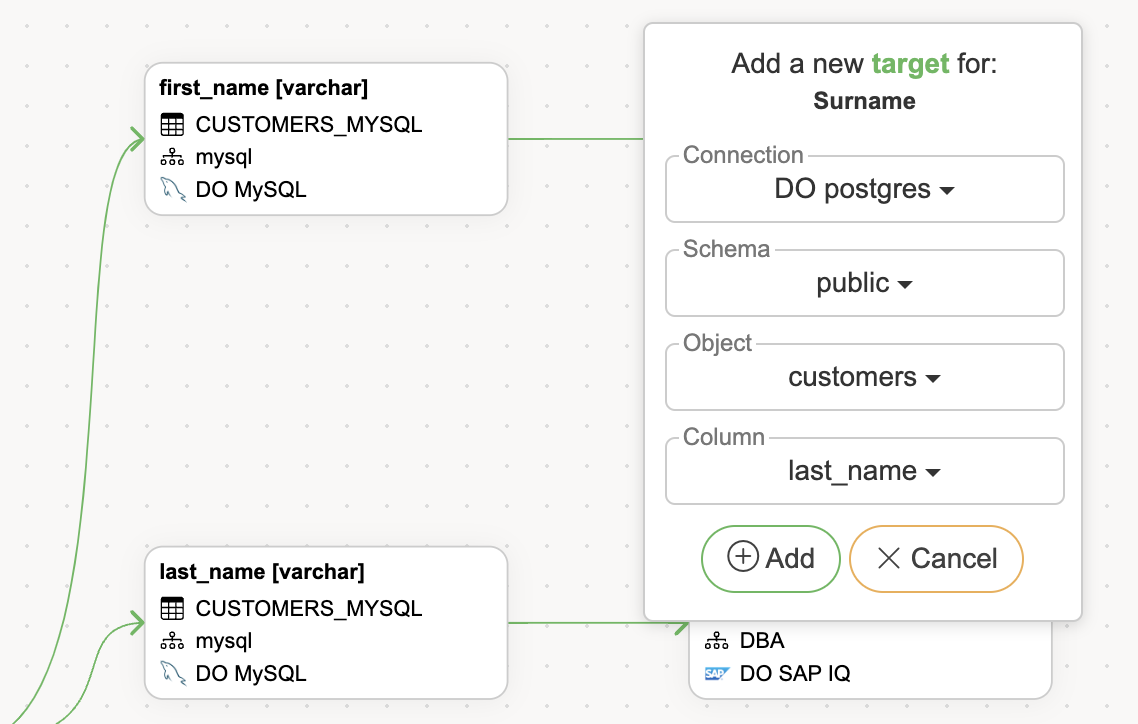Click the SAP logo beside DO SAP IQ
Image resolution: width=1138 pixels, height=724 pixels.
tap(716, 674)
